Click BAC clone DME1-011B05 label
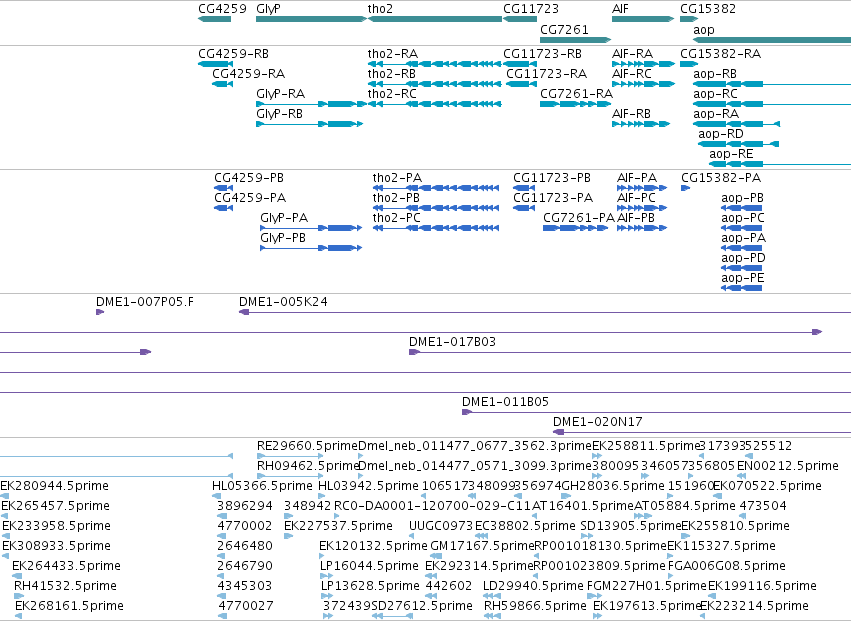 (x=505, y=402)
